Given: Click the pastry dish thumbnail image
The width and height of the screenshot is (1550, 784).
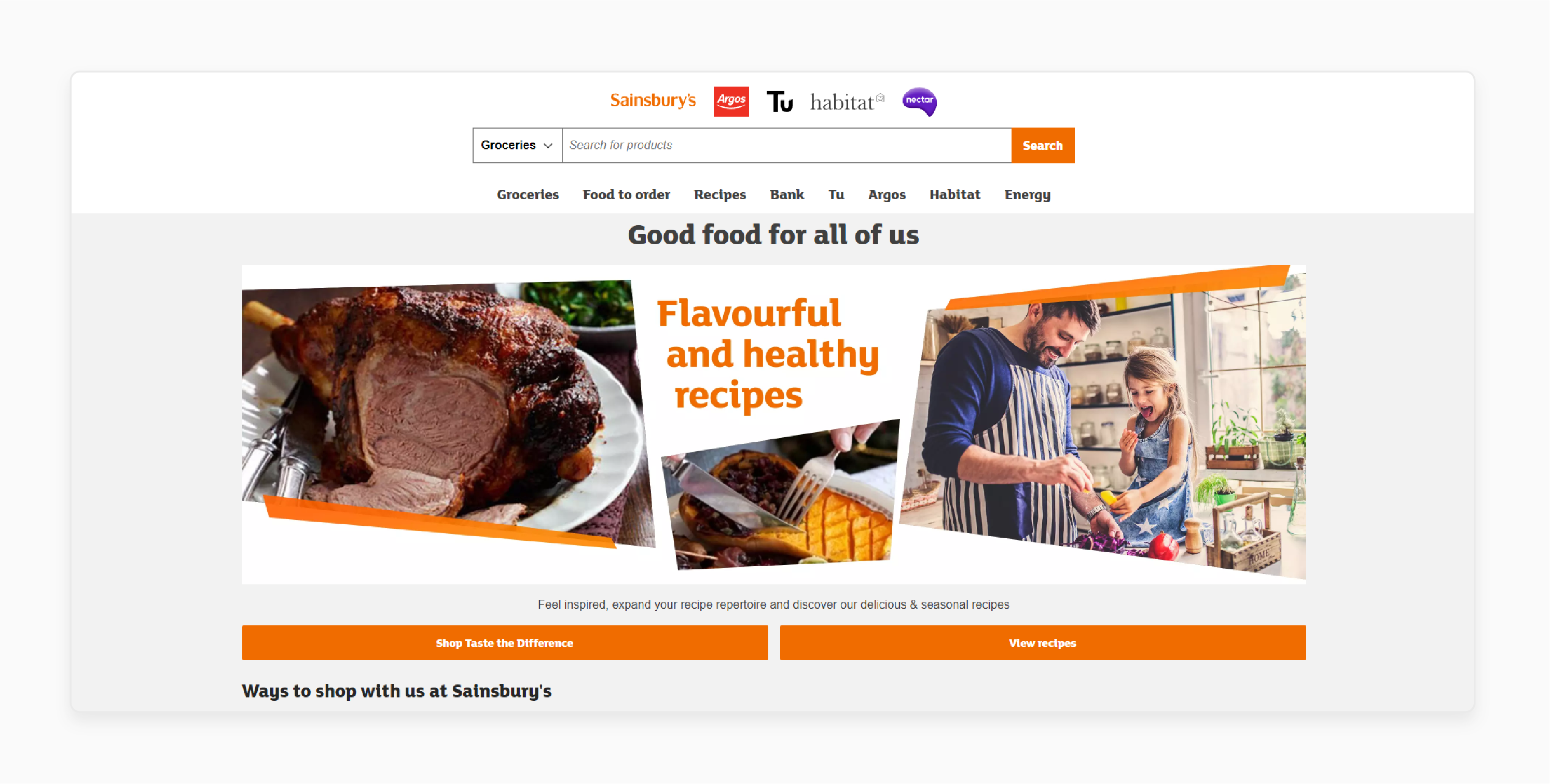Looking at the screenshot, I should [775, 500].
